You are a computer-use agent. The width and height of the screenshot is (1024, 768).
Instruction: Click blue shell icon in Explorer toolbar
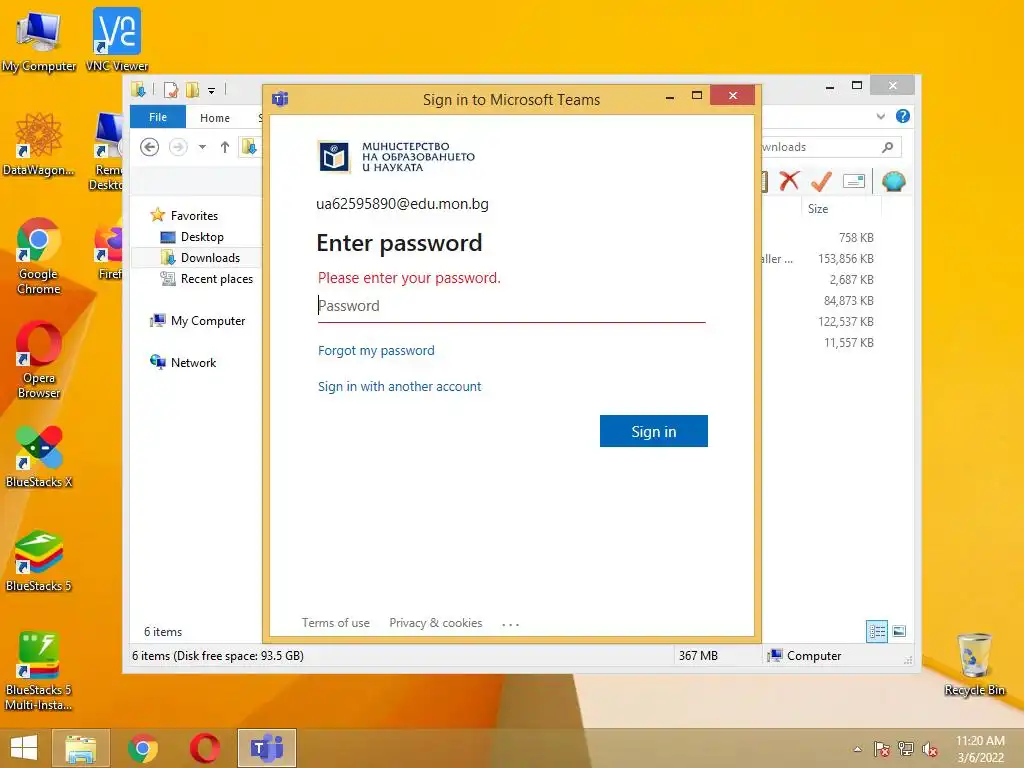tap(893, 181)
